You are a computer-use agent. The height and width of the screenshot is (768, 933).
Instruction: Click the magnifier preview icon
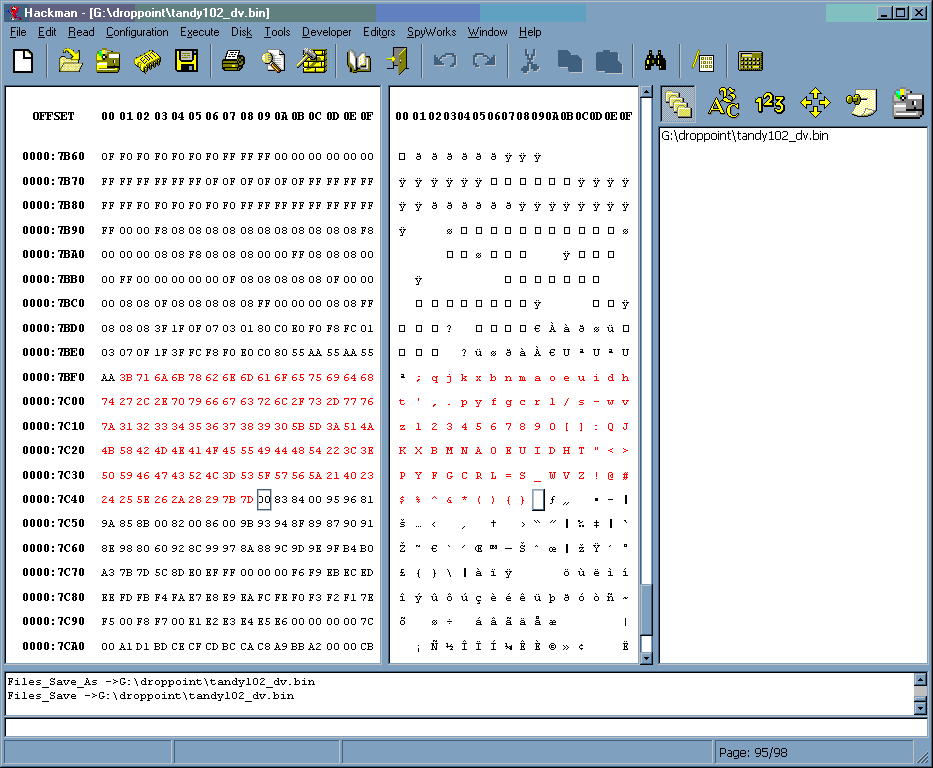(273, 61)
